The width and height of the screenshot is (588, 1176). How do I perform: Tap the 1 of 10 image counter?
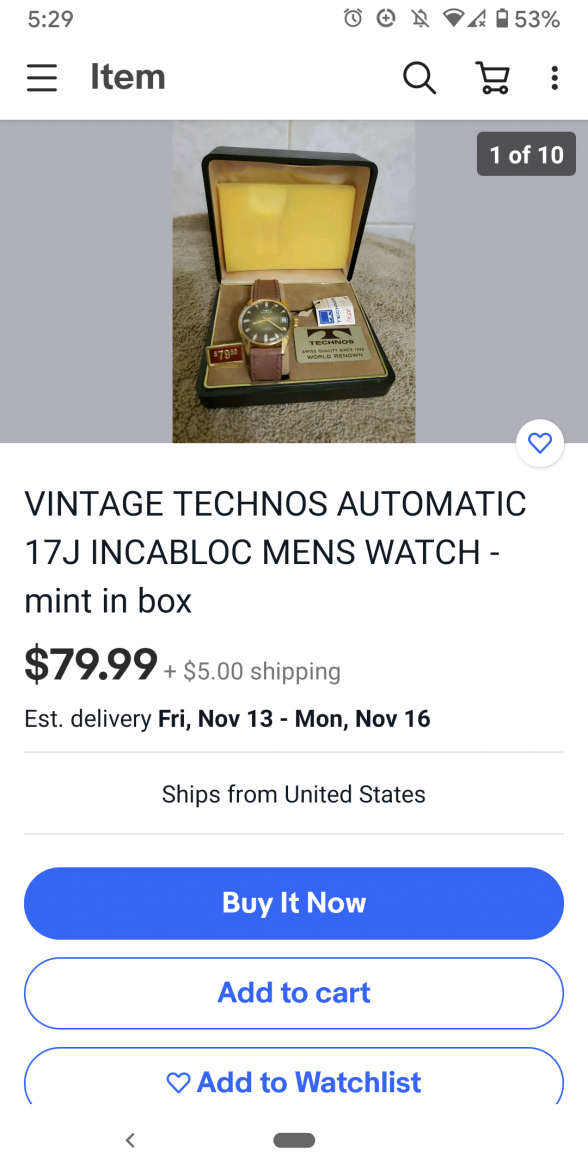(x=526, y=154)
